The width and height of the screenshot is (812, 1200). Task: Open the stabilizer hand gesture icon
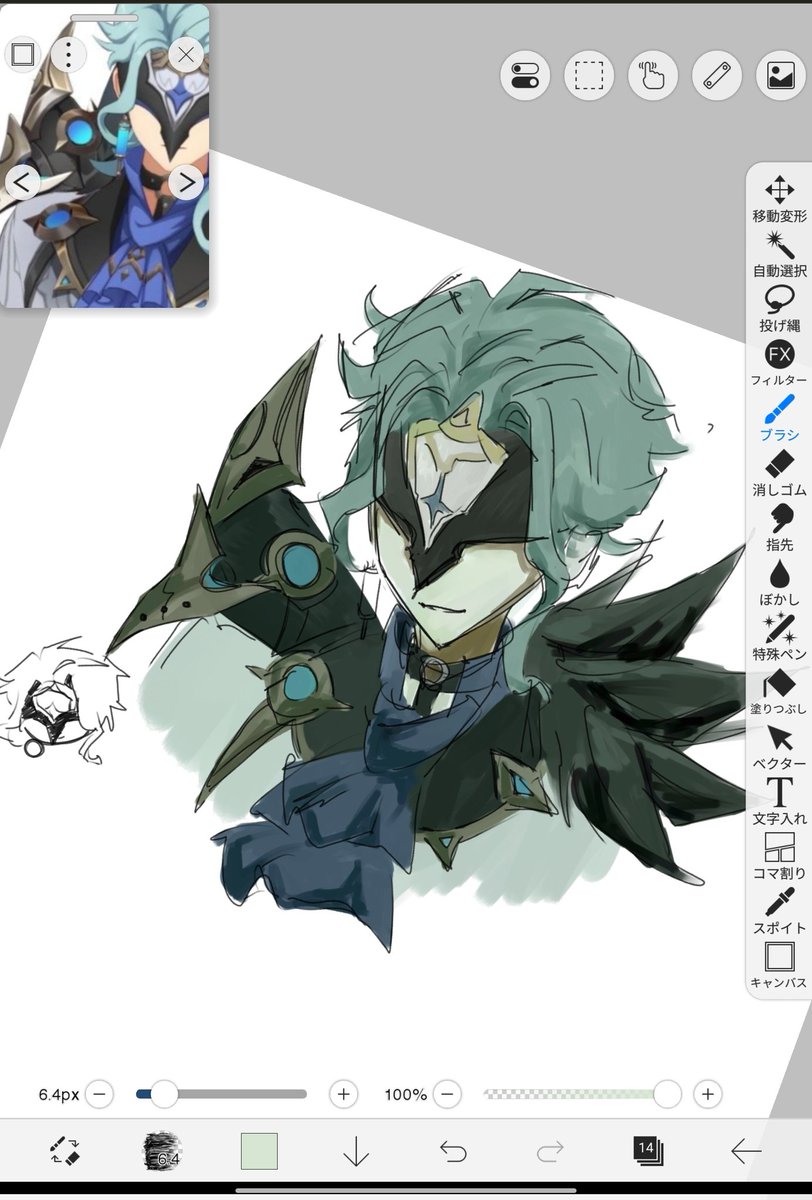click(x=653, y=76)
